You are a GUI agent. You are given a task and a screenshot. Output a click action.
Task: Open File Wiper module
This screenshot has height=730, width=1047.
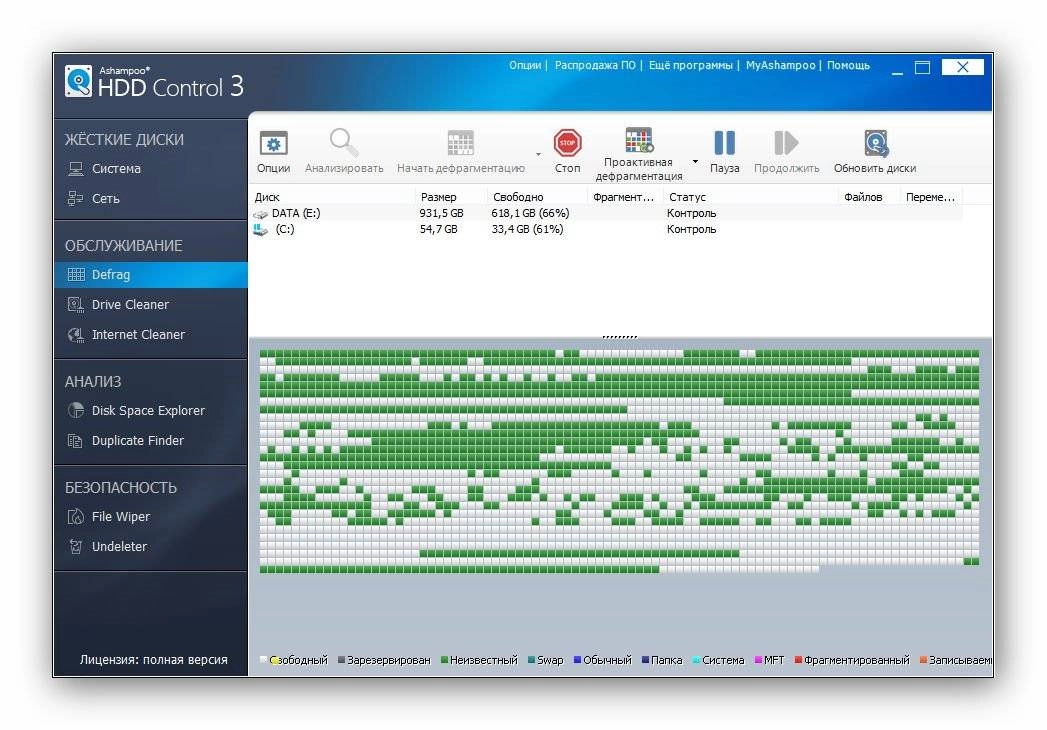tap(121, 516)
